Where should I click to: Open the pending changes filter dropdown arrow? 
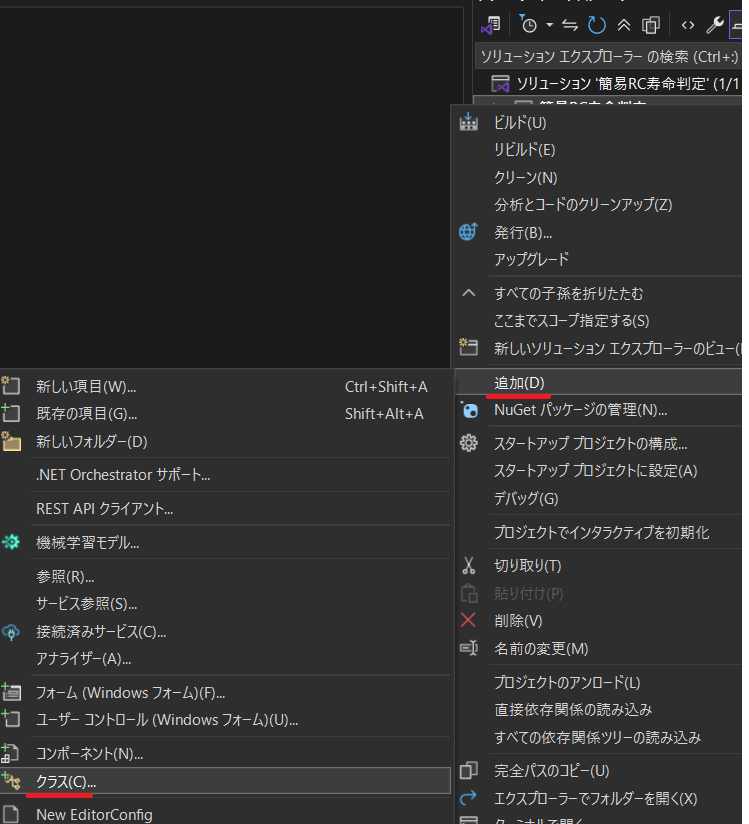click(x=549, y=25)
